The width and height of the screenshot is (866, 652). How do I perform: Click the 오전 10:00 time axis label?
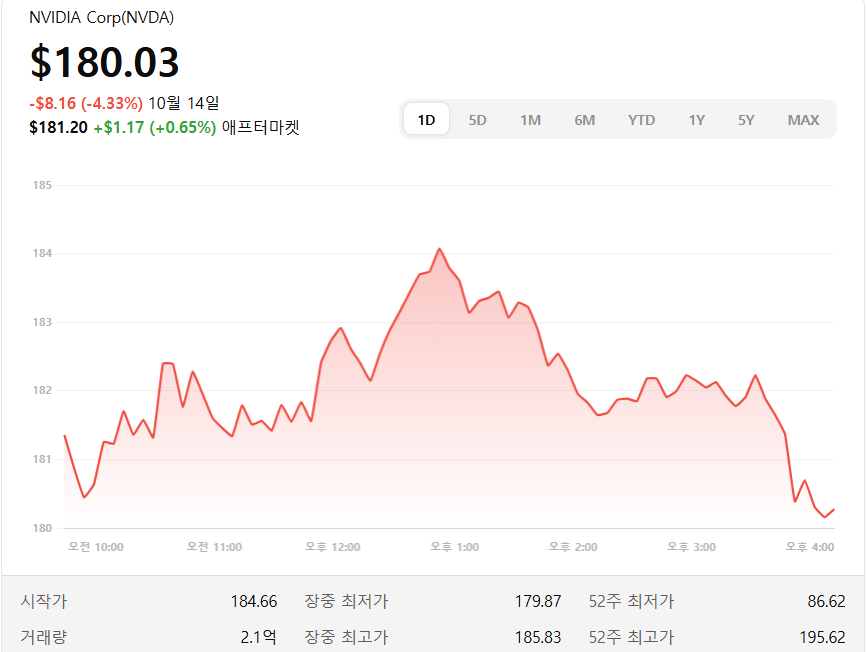96,547
